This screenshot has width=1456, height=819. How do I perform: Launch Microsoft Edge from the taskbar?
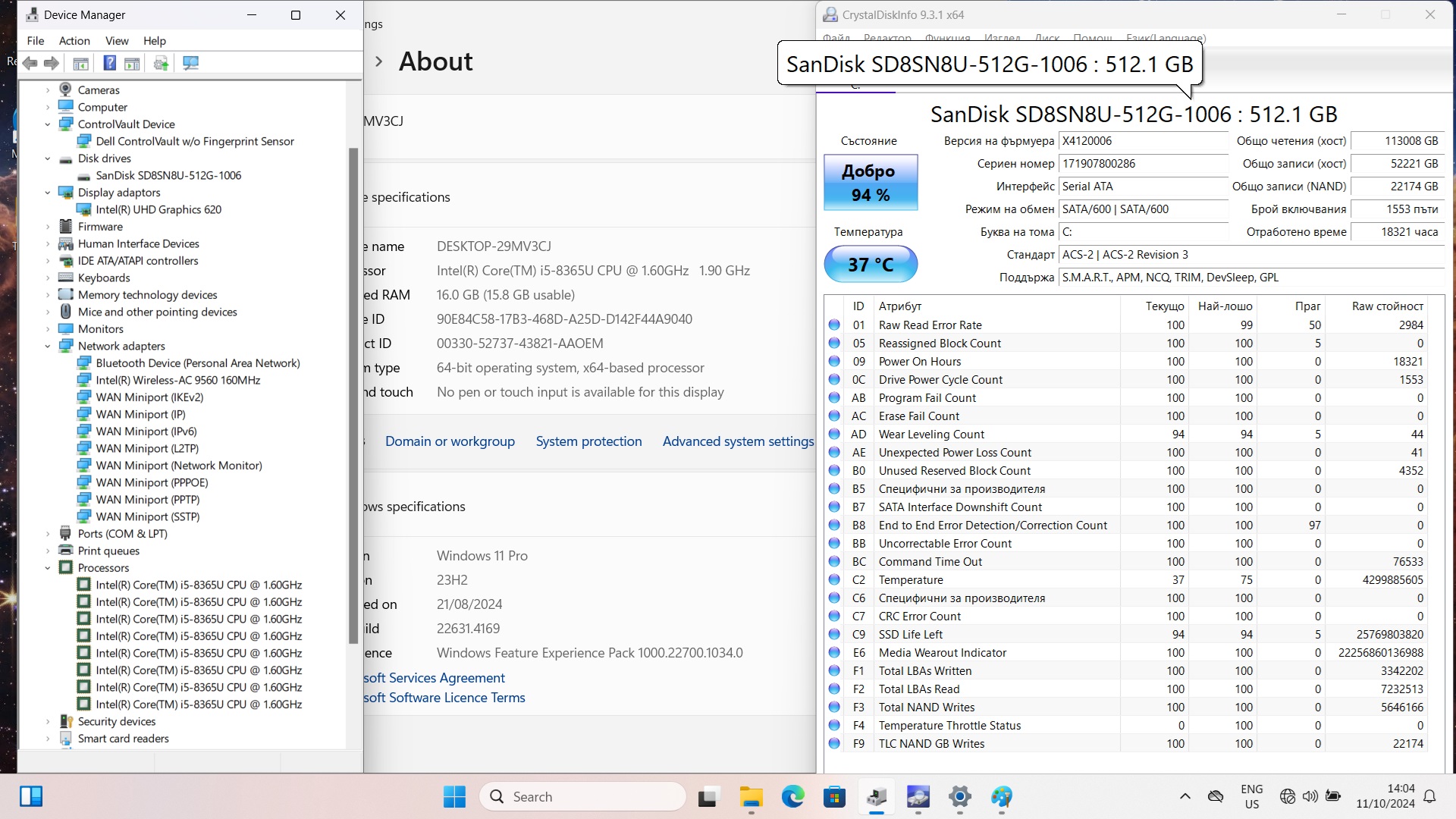pos(793,796)
